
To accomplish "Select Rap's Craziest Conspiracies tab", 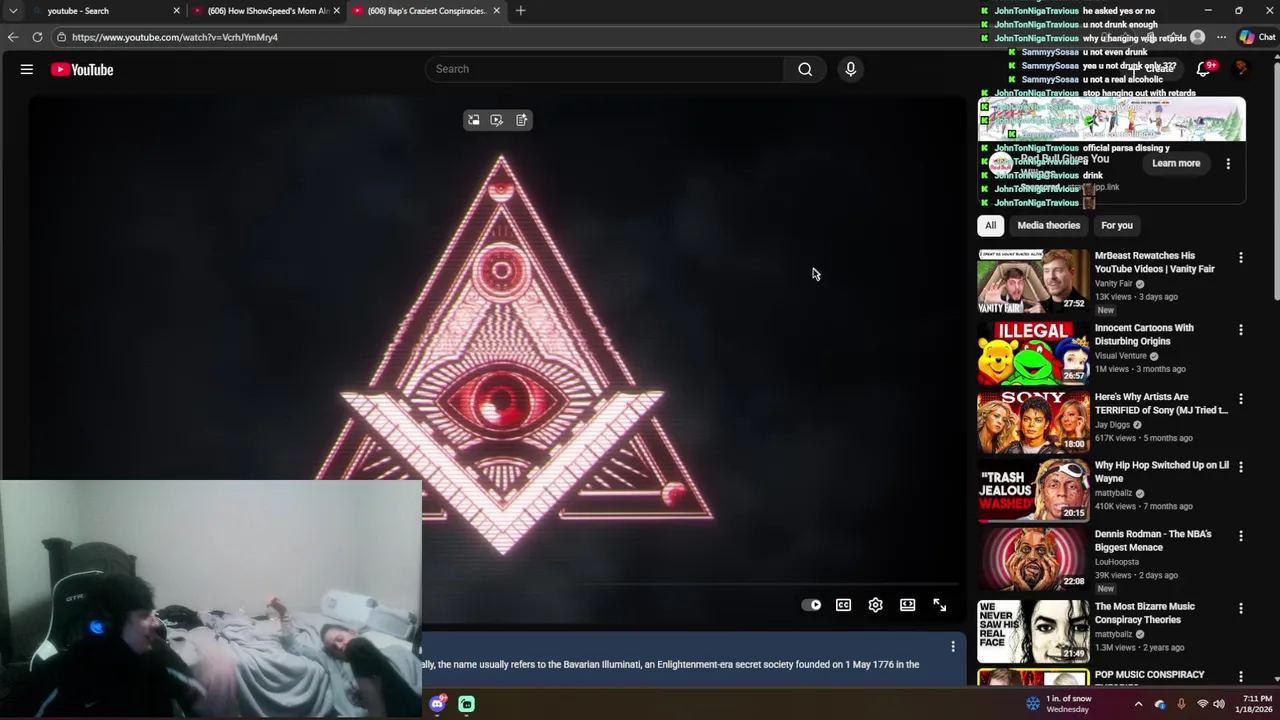I will [425, 11].
